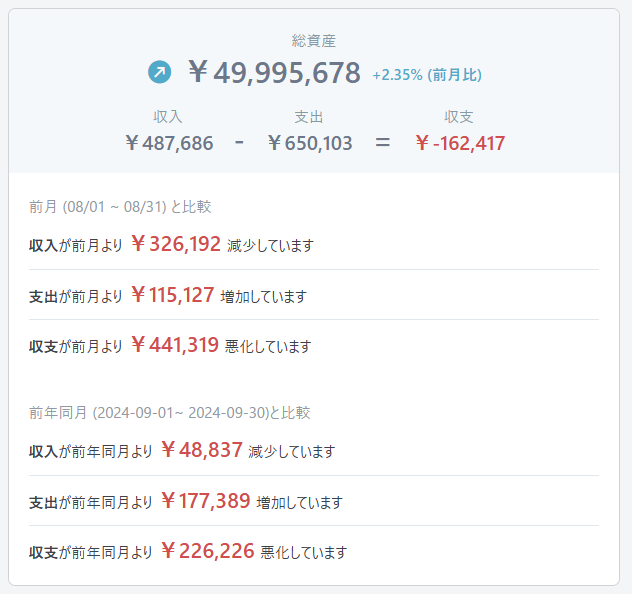632x594 pixels.
Task: Click the 前月 (08/01 ~ 08/31) comparison heading
Action: (120, 207)
